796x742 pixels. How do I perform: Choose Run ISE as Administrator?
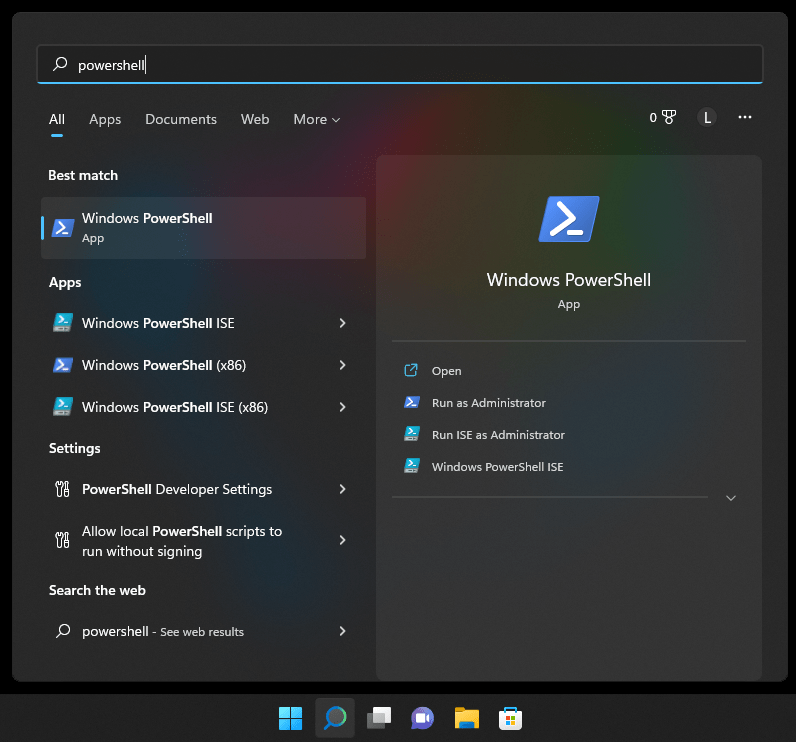[x=498, y=435]
